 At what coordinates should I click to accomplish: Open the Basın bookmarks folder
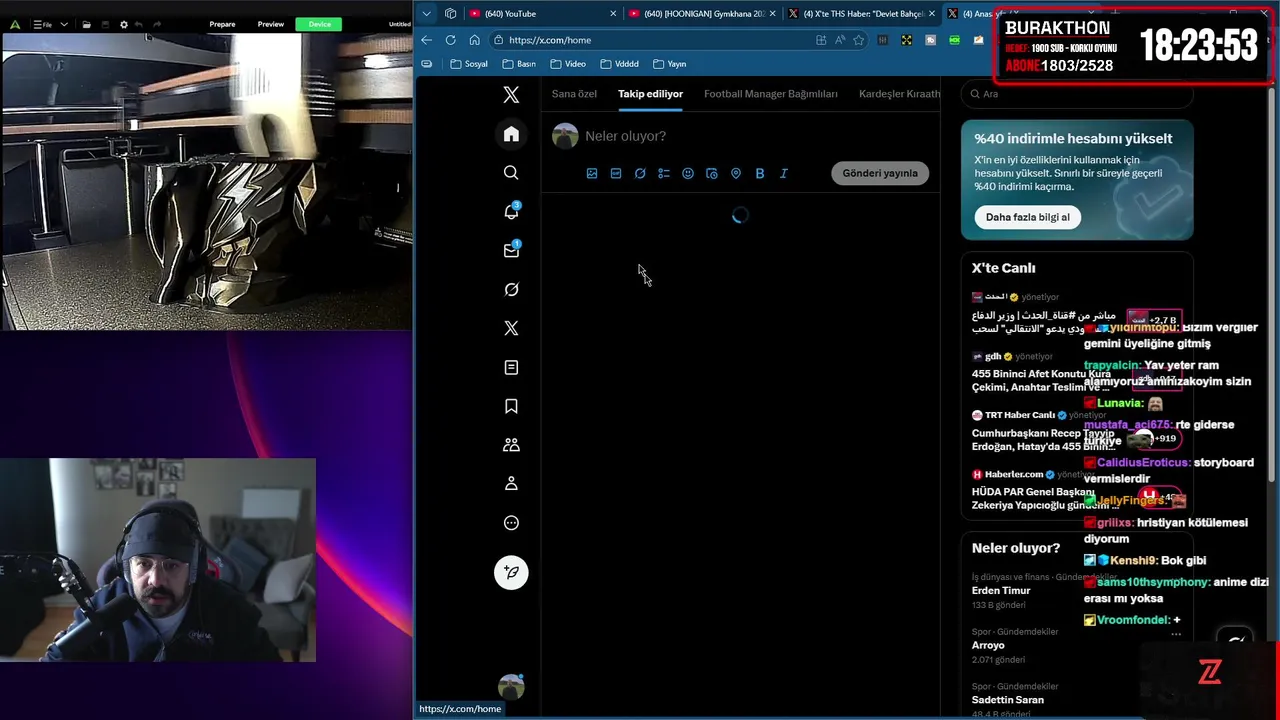pyautogui.click(x=519, y=64)
